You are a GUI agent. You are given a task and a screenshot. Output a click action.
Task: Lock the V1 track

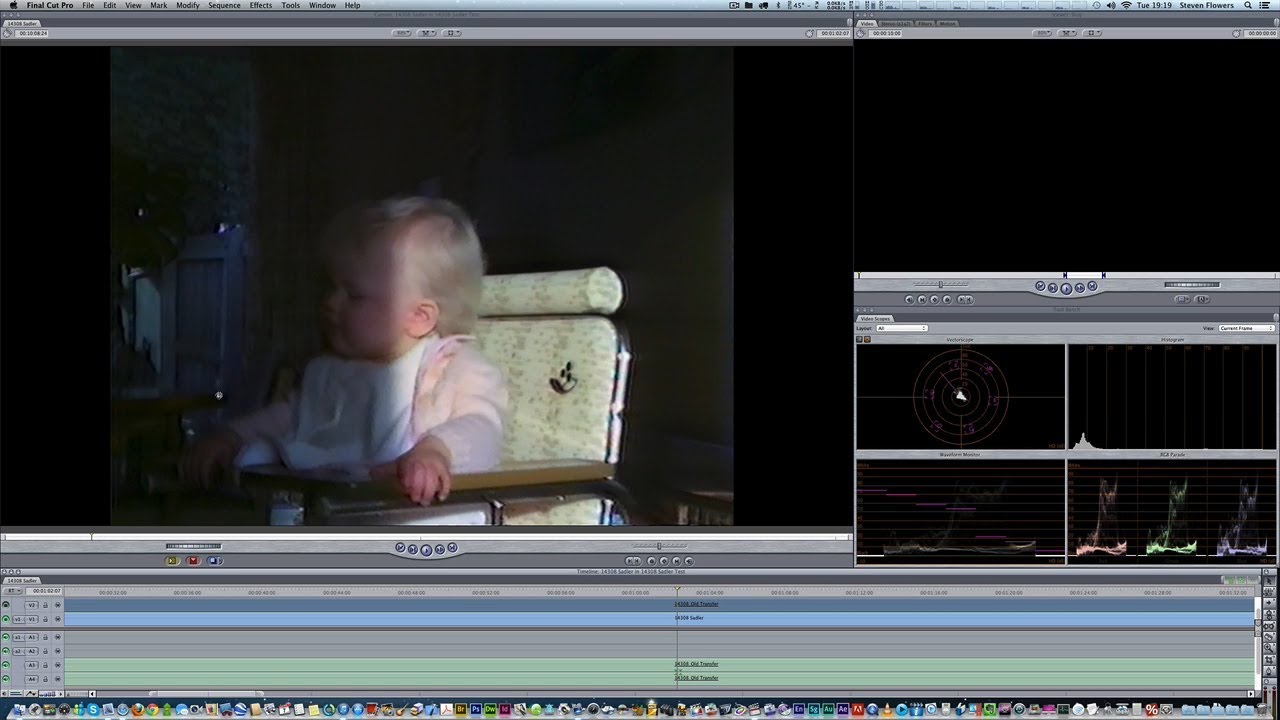pyautogui.click(x=45, y=619)
